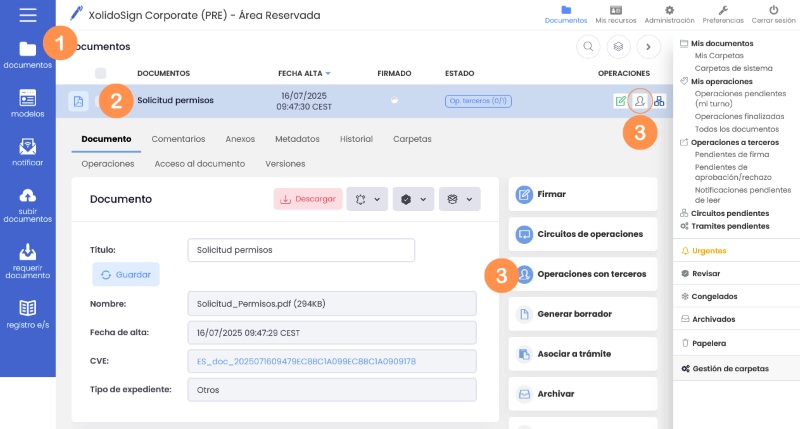
Task: Sort by the FECHA ALTA column arrow
Action: coord(328,73)
